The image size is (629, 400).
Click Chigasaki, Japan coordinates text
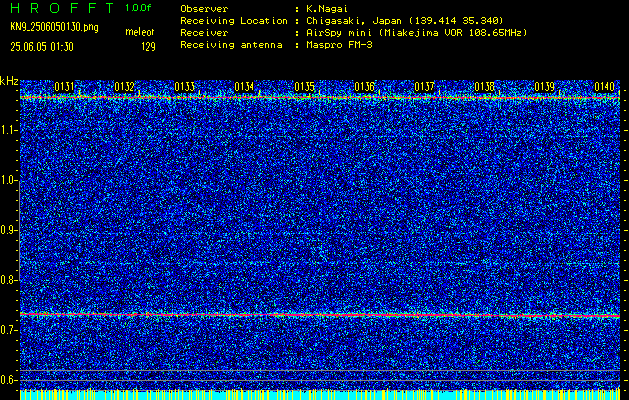pos(405,21)
